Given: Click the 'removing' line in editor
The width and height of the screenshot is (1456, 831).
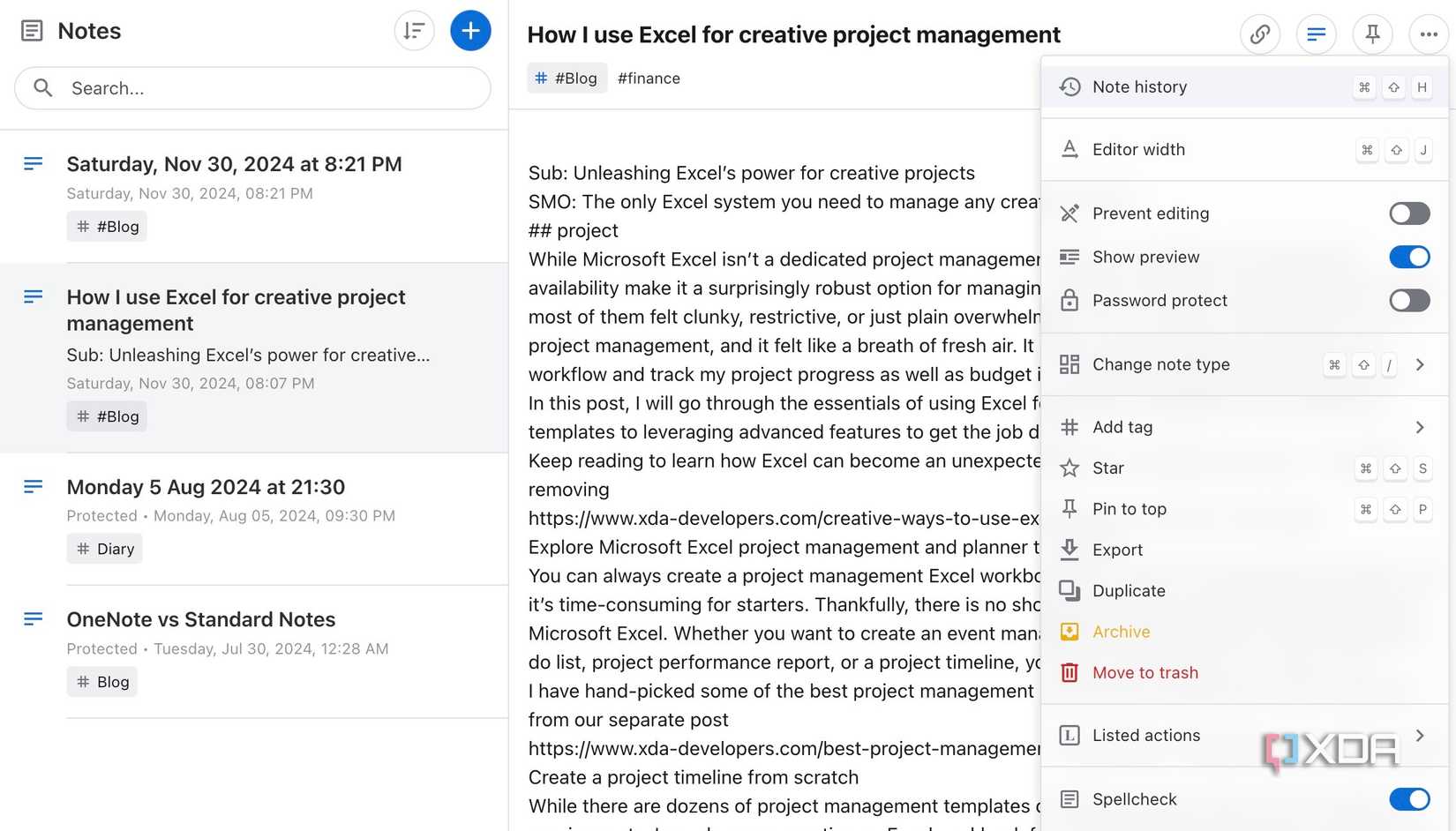Looking at the screenshot, I should [569, 490].
